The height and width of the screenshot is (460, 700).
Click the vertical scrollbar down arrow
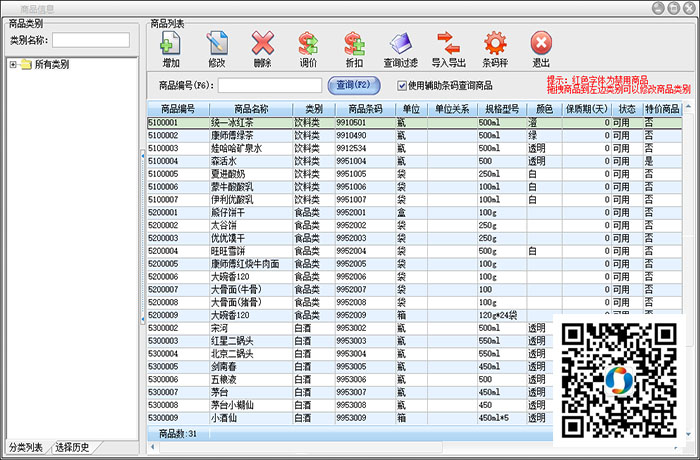[688, 434]
